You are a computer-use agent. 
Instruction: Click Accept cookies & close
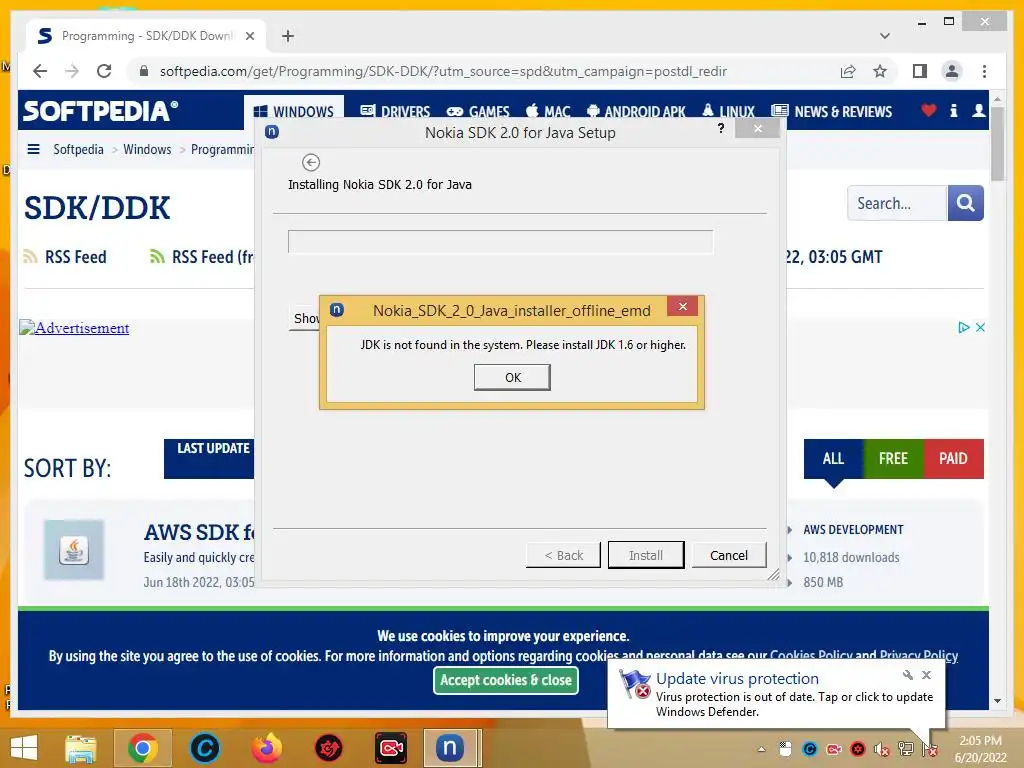tap(505, 680)
